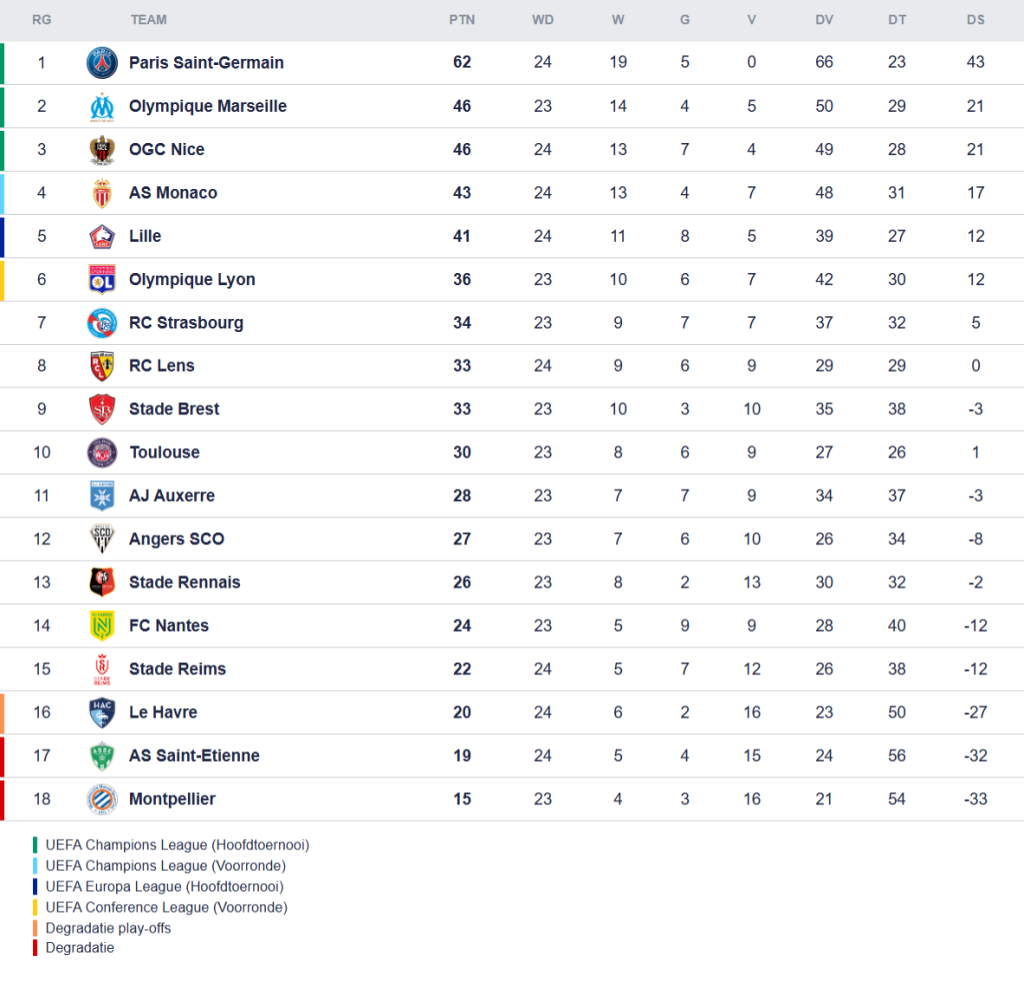Click the RC Strasbourg club logo
Screen dimensions: 1024x1001
[102, 323]
